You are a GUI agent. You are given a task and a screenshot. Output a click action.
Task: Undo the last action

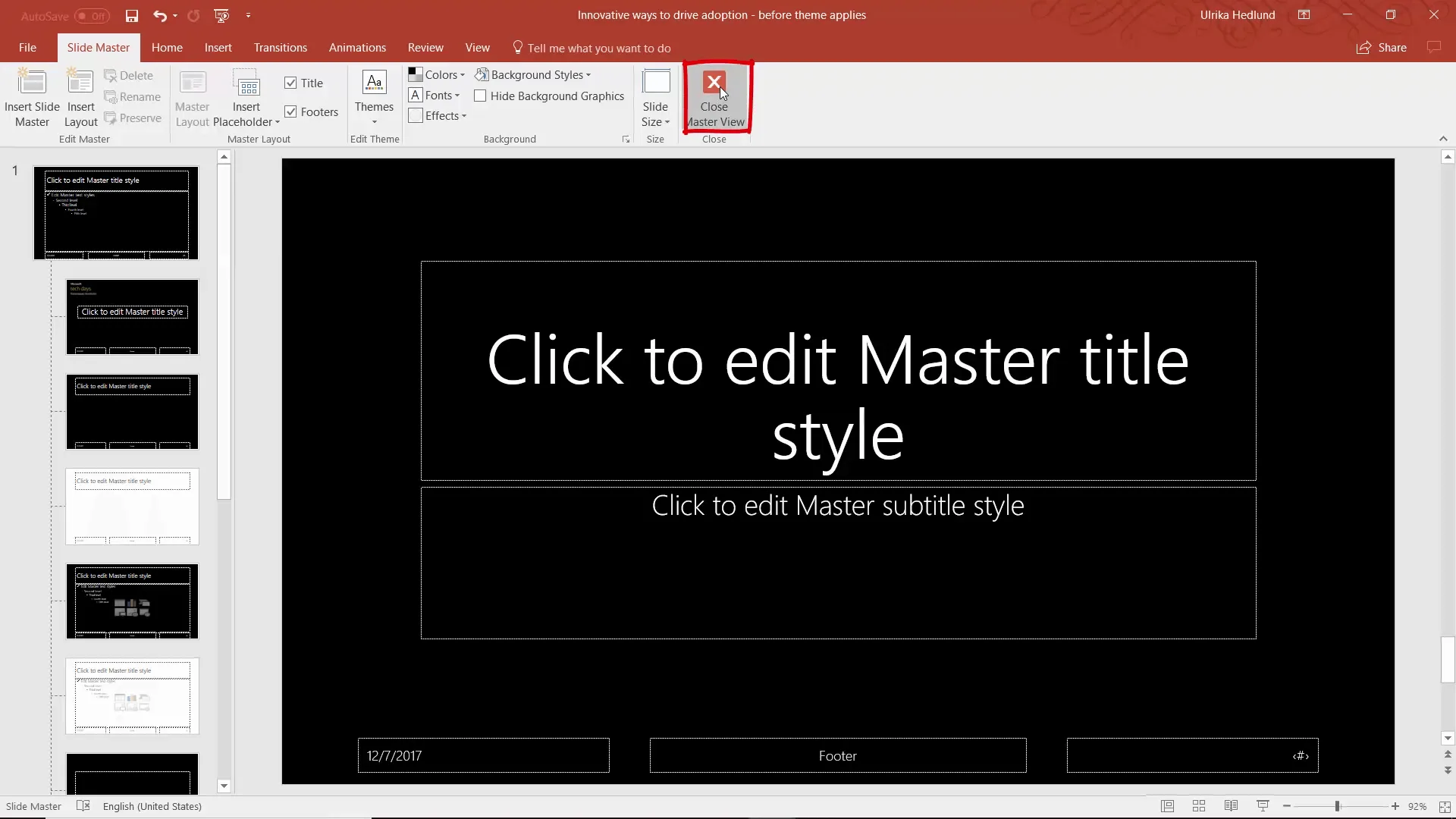[159, 15]
